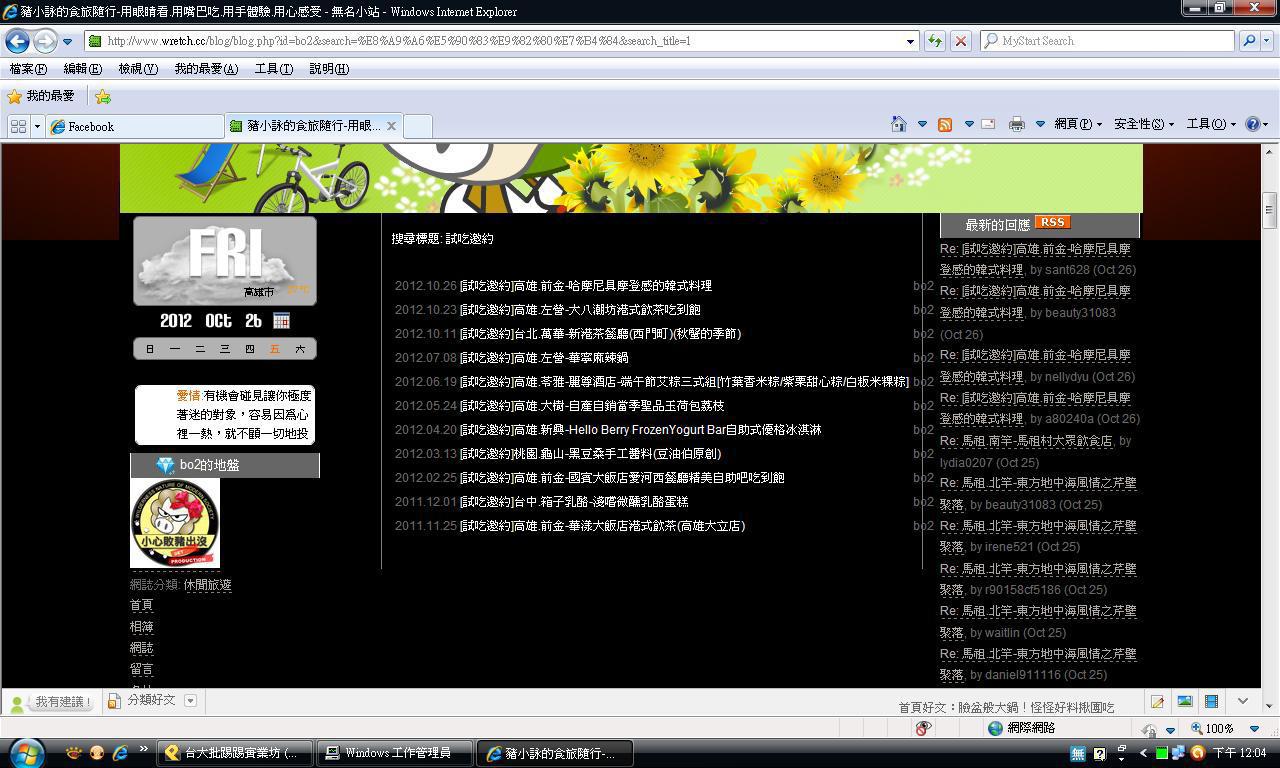The image size is (1280, 768).
Task: Refresh the page with the reload icon
Action: point(934,41)
